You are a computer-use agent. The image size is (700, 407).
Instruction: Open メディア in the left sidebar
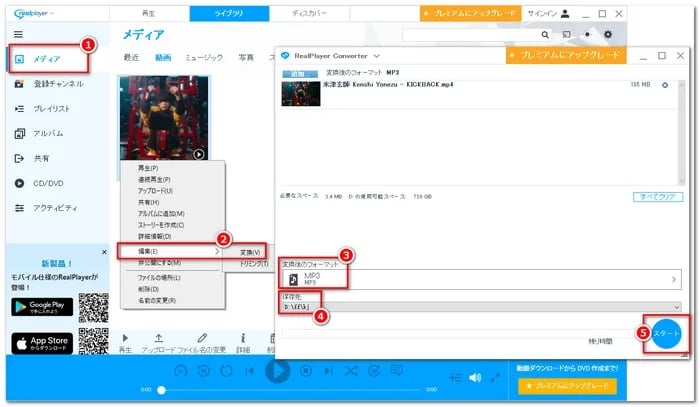[47, 59]
